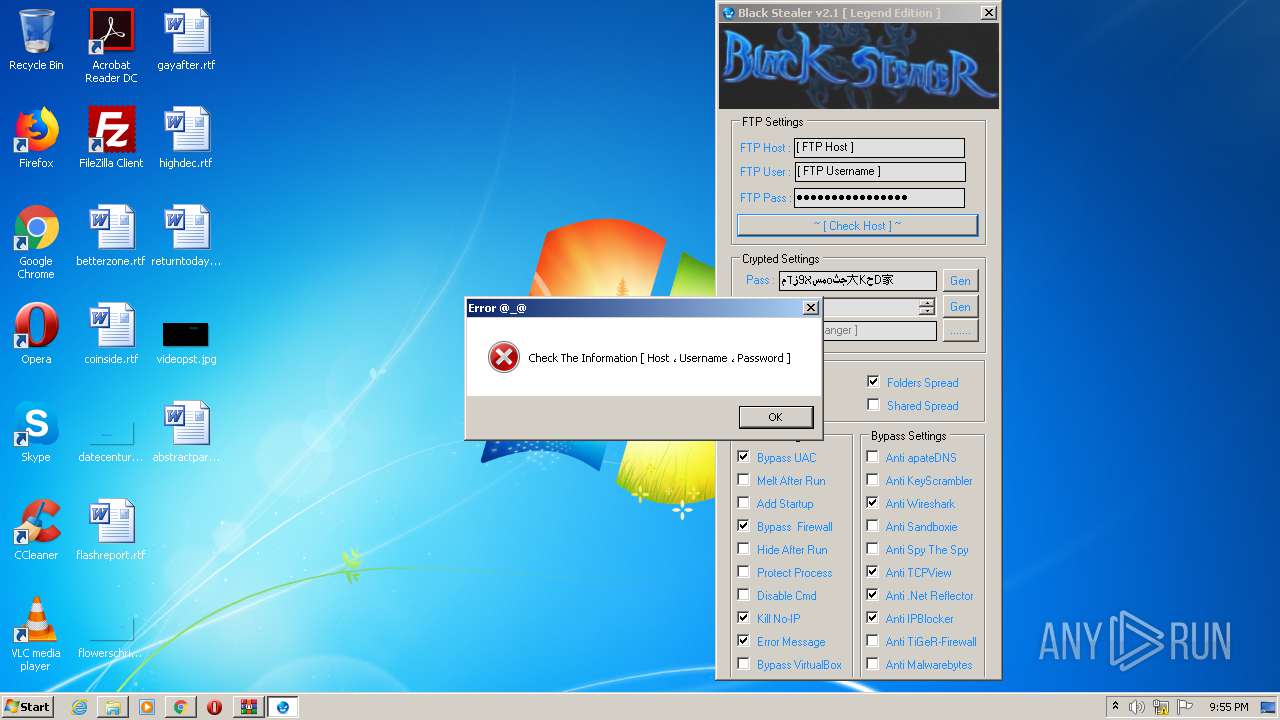Toggle Error Message checkbox
This screenshot has width=1280, height=720.
tap(743, 641)
